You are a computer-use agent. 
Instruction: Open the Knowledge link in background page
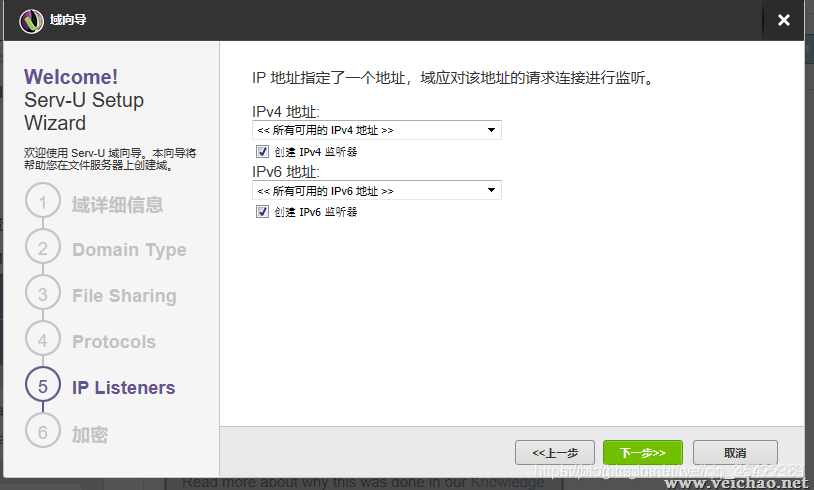tap(507, 483)
